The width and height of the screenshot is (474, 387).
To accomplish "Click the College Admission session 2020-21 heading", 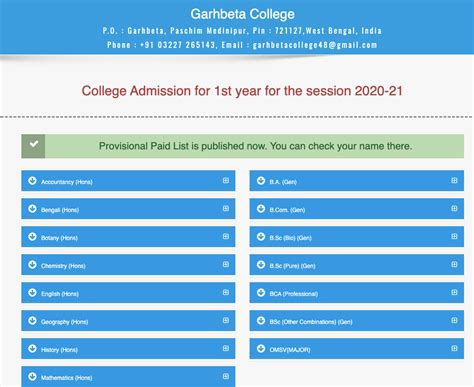I will pos(242,91).
